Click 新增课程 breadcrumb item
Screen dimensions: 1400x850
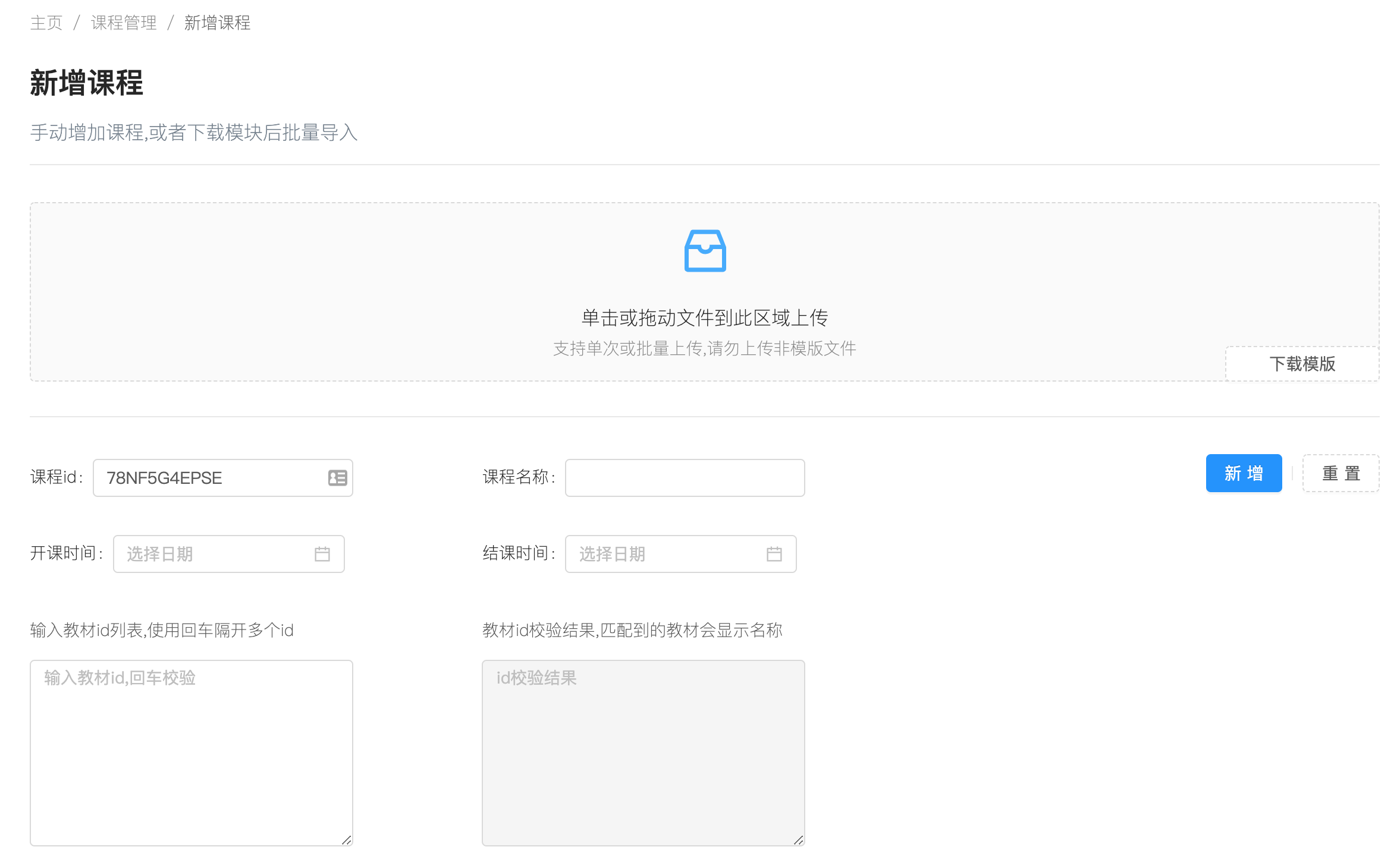click(218, 23)
